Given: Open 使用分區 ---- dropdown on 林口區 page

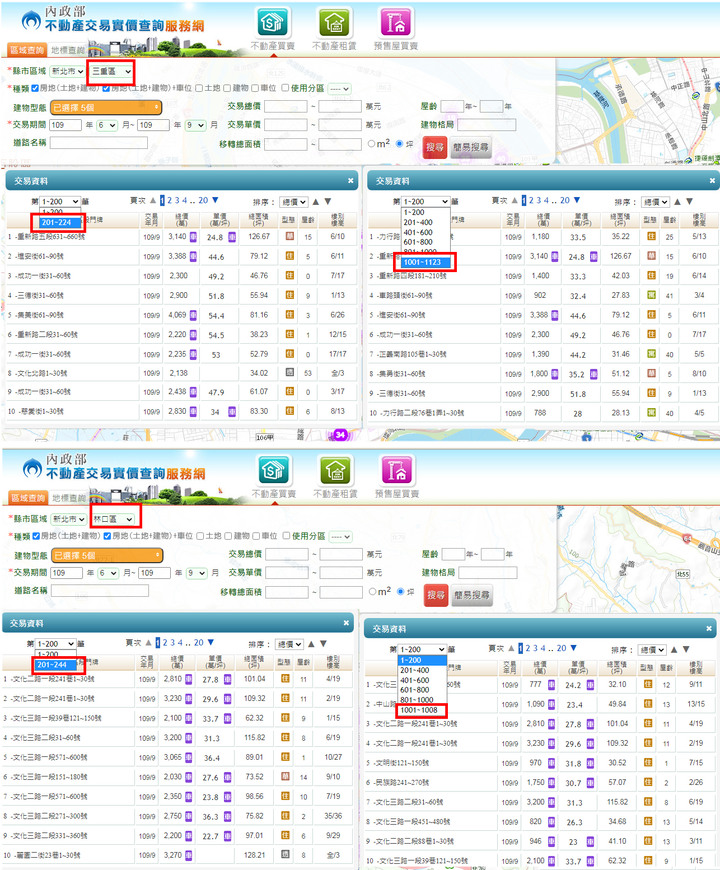Looking at the screenshot, I should click(x=340, y=537).
